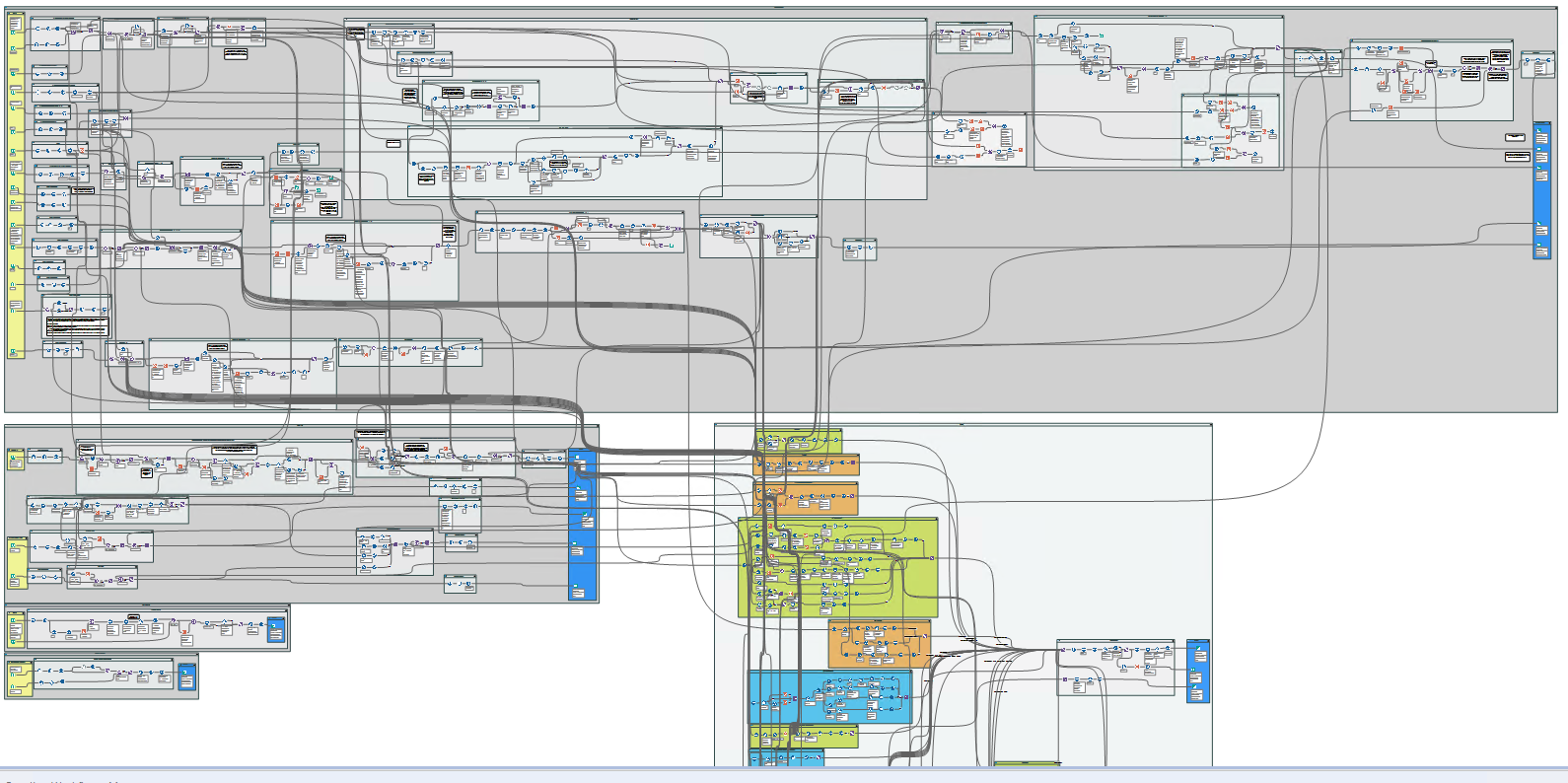Click the large text comment box near the yellow container's bottom

click(x=77, y=325)
